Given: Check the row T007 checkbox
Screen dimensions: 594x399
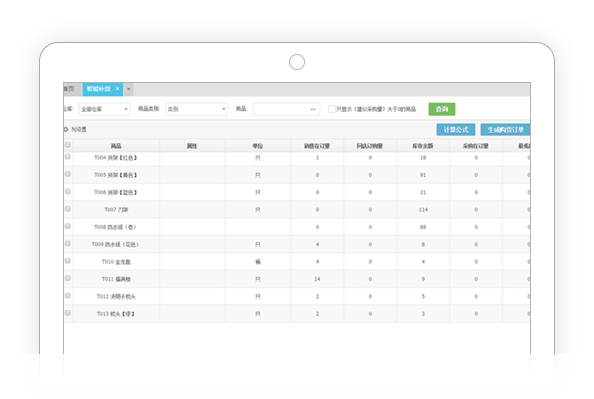Looking at the screenshot, I should click(68, 209).
